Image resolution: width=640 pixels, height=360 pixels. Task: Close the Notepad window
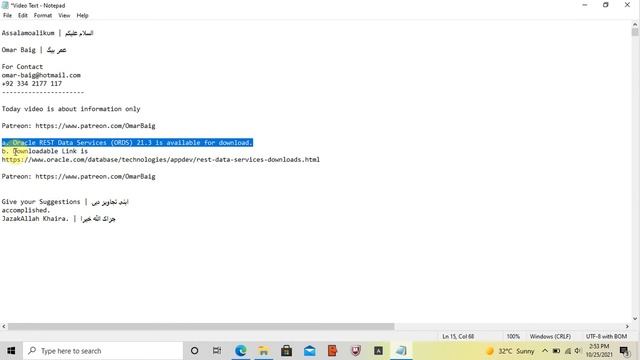pos(627,5)
